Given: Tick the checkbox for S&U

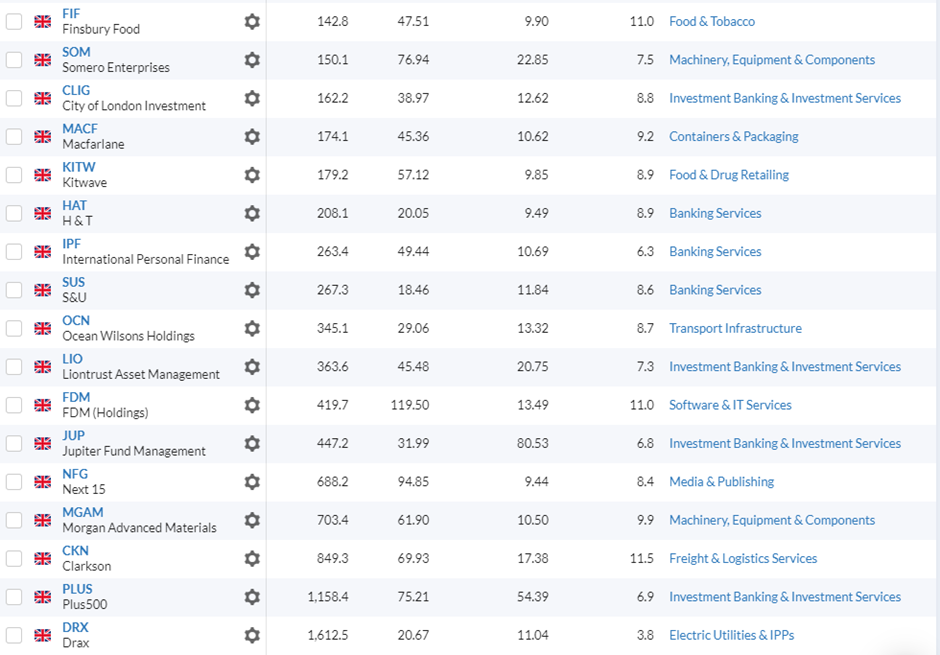Looking at the screenshot, I should coord(14,290).
